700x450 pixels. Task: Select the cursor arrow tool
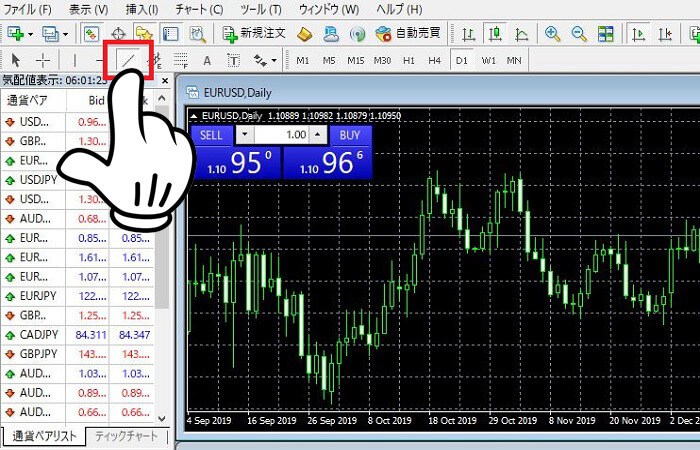pos(16,60)
